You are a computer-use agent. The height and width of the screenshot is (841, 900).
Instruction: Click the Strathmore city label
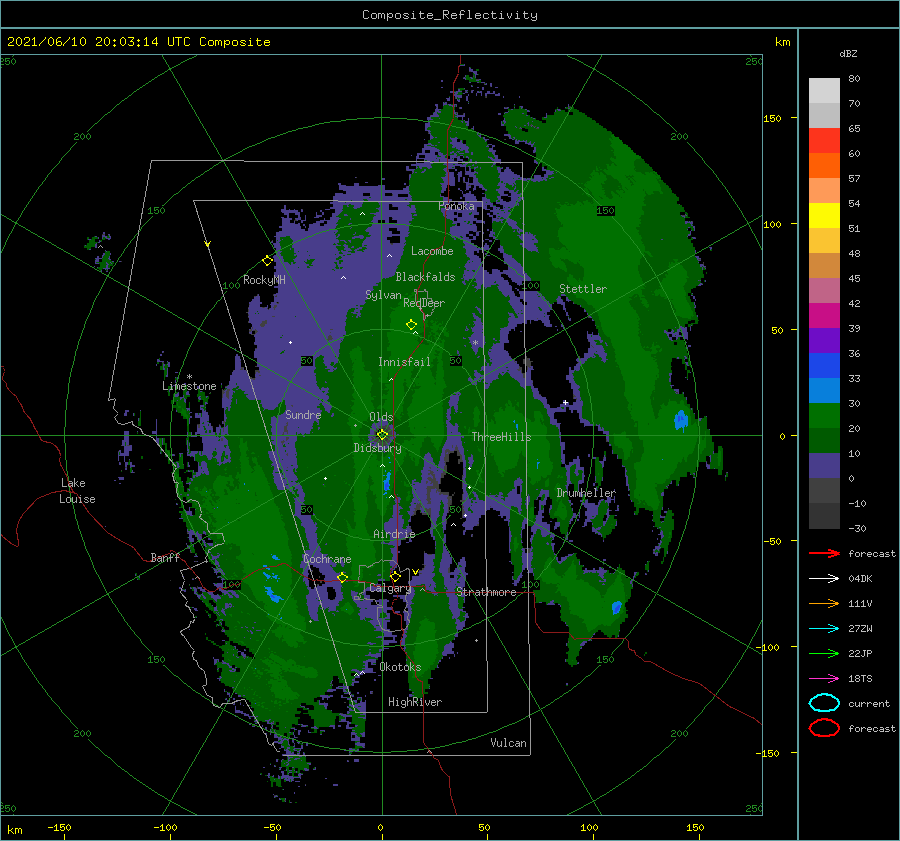pyautogui.click(x=486, y=592)
